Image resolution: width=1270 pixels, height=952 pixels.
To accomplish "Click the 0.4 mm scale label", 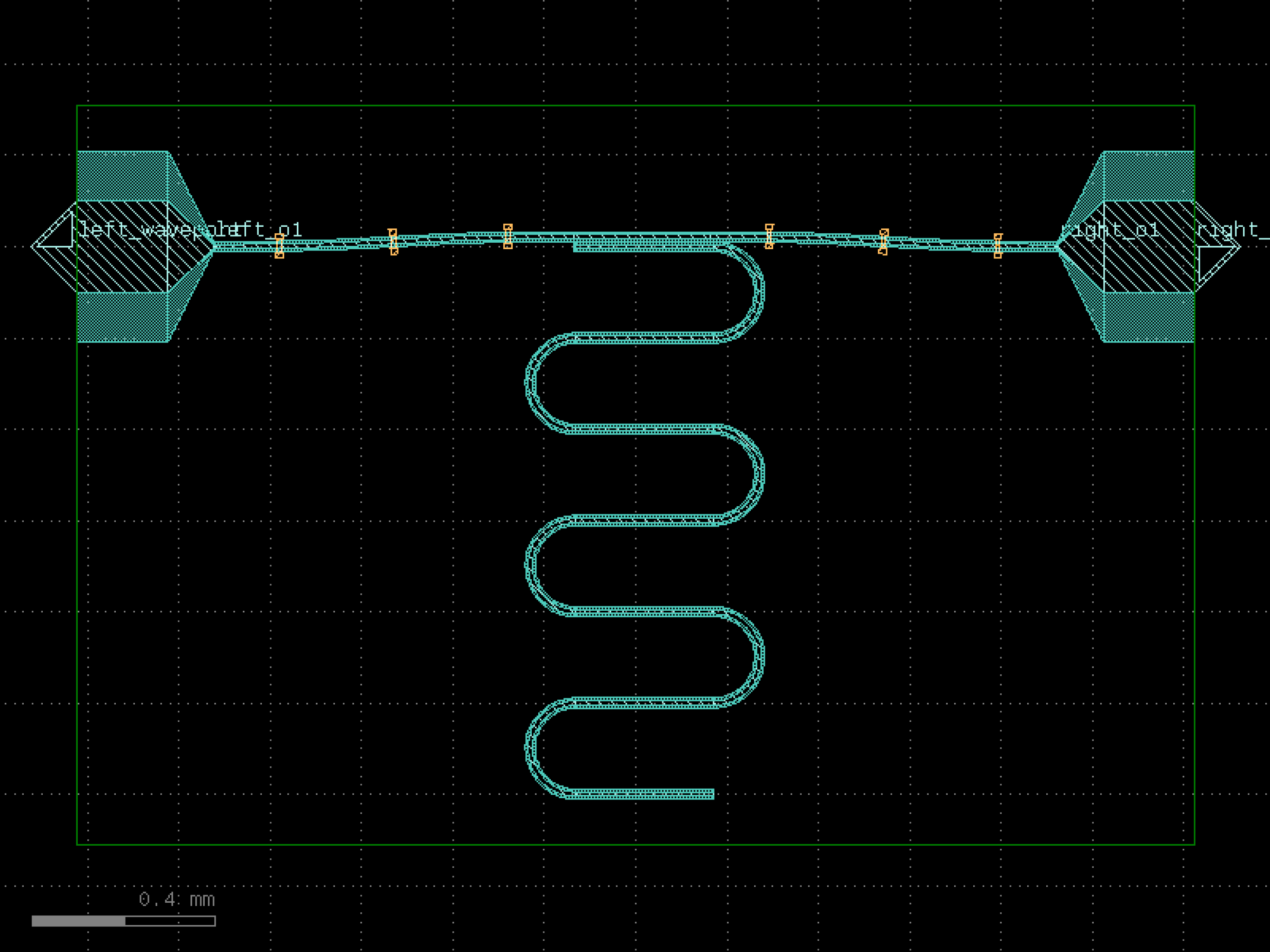I will pos(177,899).
